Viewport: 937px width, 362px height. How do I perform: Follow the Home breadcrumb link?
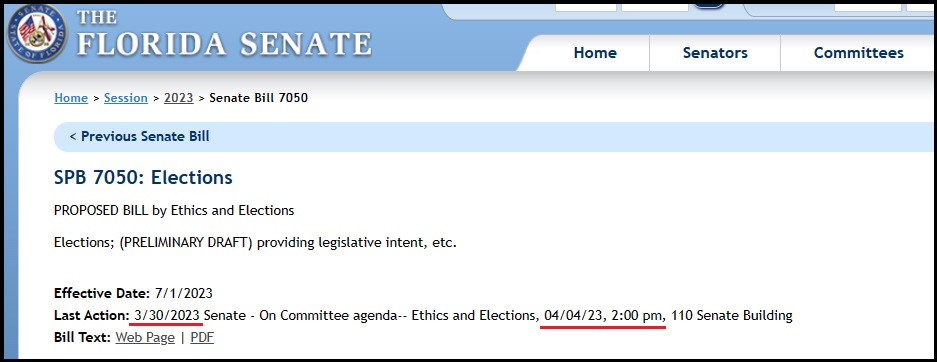71,98
